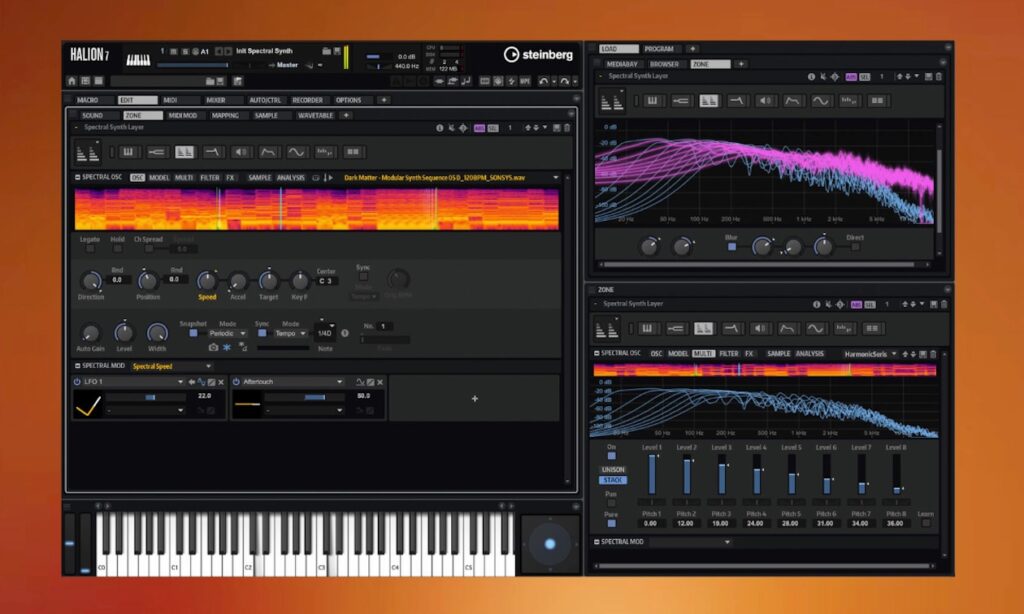Toggle the Sync checkbox beside Tempo mode
This screenshot has height=614, width=1024.
point(262,333)
